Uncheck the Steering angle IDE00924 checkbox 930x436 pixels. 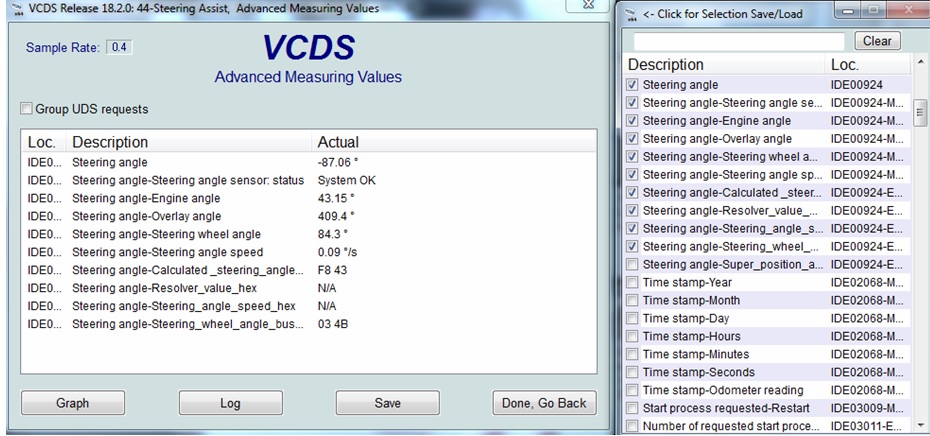click(632, 85)
